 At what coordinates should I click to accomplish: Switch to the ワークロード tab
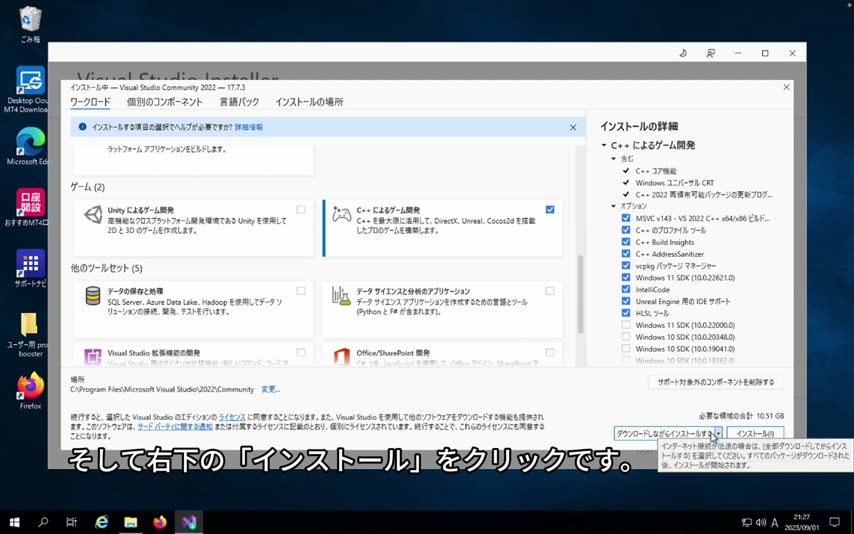click(90, 102)
